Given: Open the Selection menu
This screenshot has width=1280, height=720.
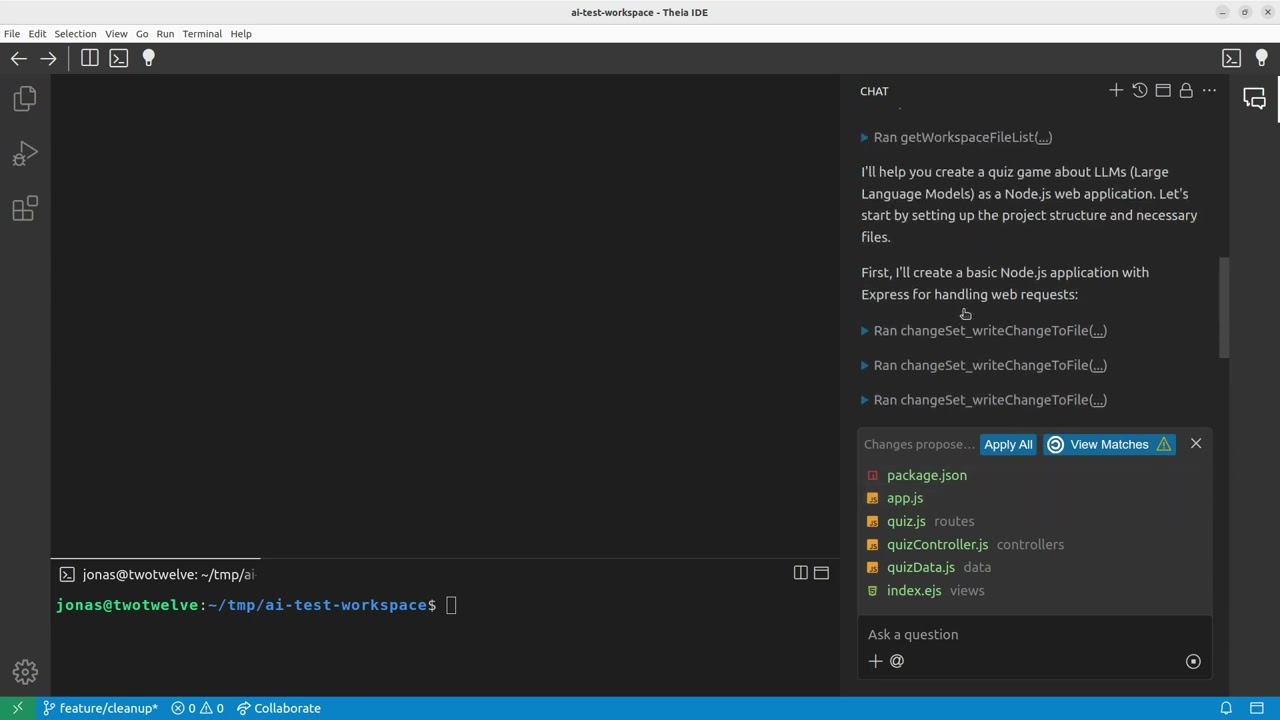Looking at the screenshot, I should pos(75,33).
